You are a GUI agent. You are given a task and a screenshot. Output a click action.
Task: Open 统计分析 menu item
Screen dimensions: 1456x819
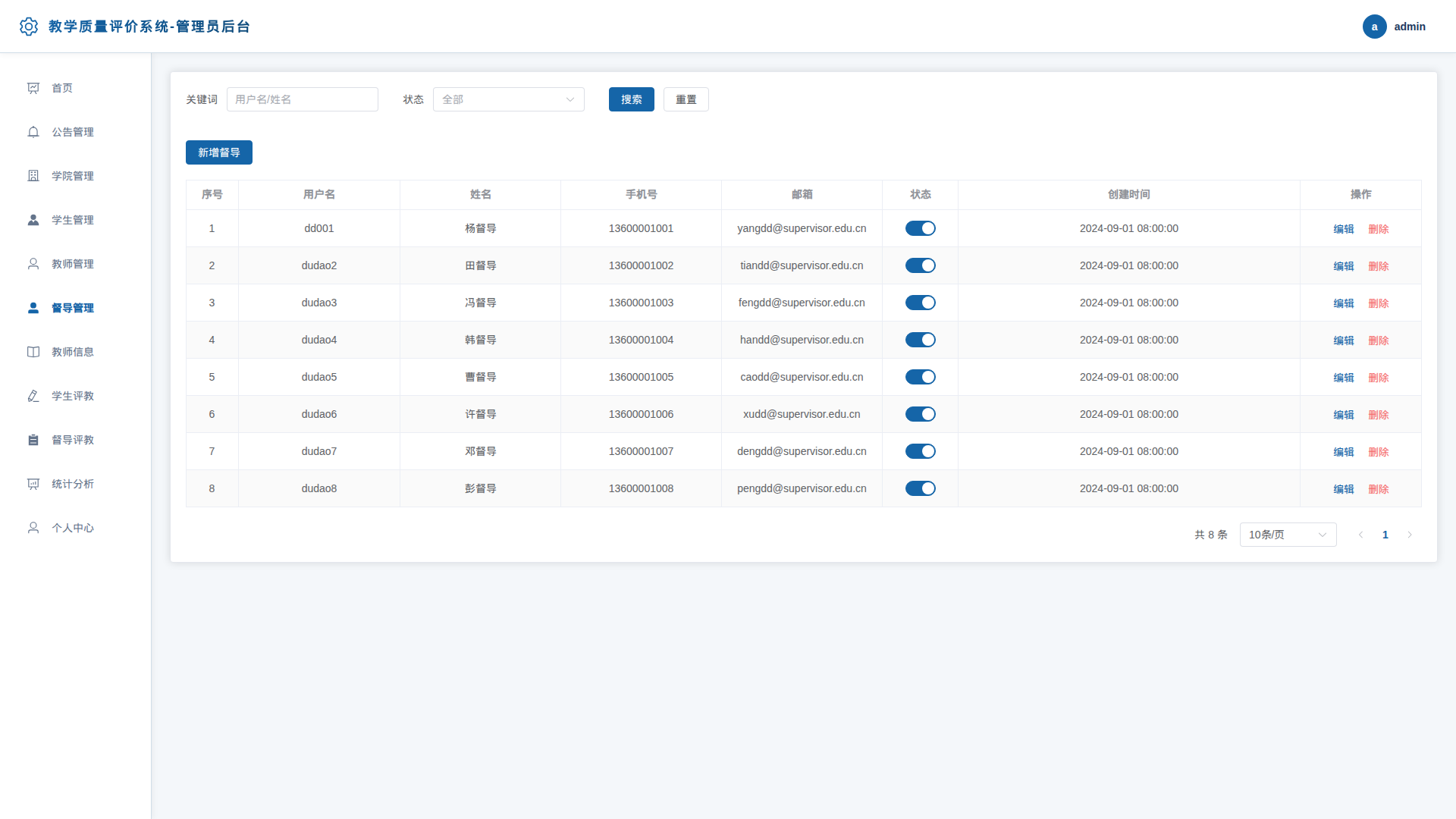(x=75, y=484)
